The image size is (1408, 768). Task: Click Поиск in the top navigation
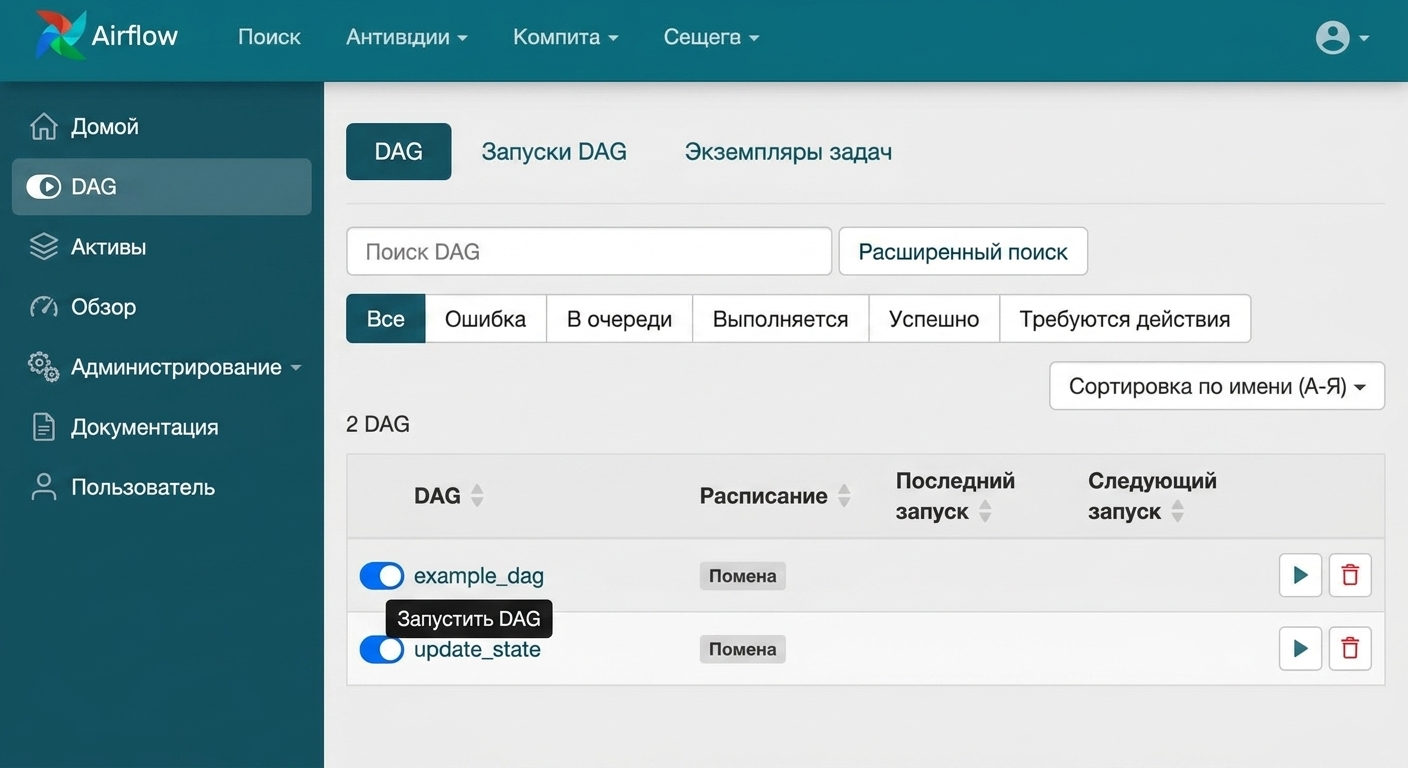point(269,37)
